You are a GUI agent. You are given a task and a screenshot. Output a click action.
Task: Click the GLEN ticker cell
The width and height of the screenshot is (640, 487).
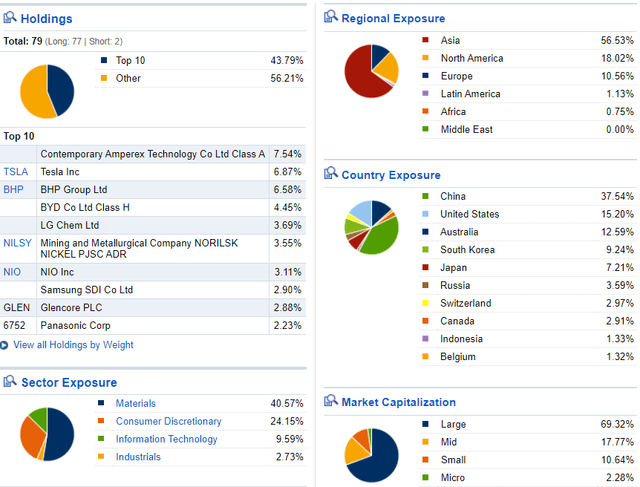tap(17, 307)
